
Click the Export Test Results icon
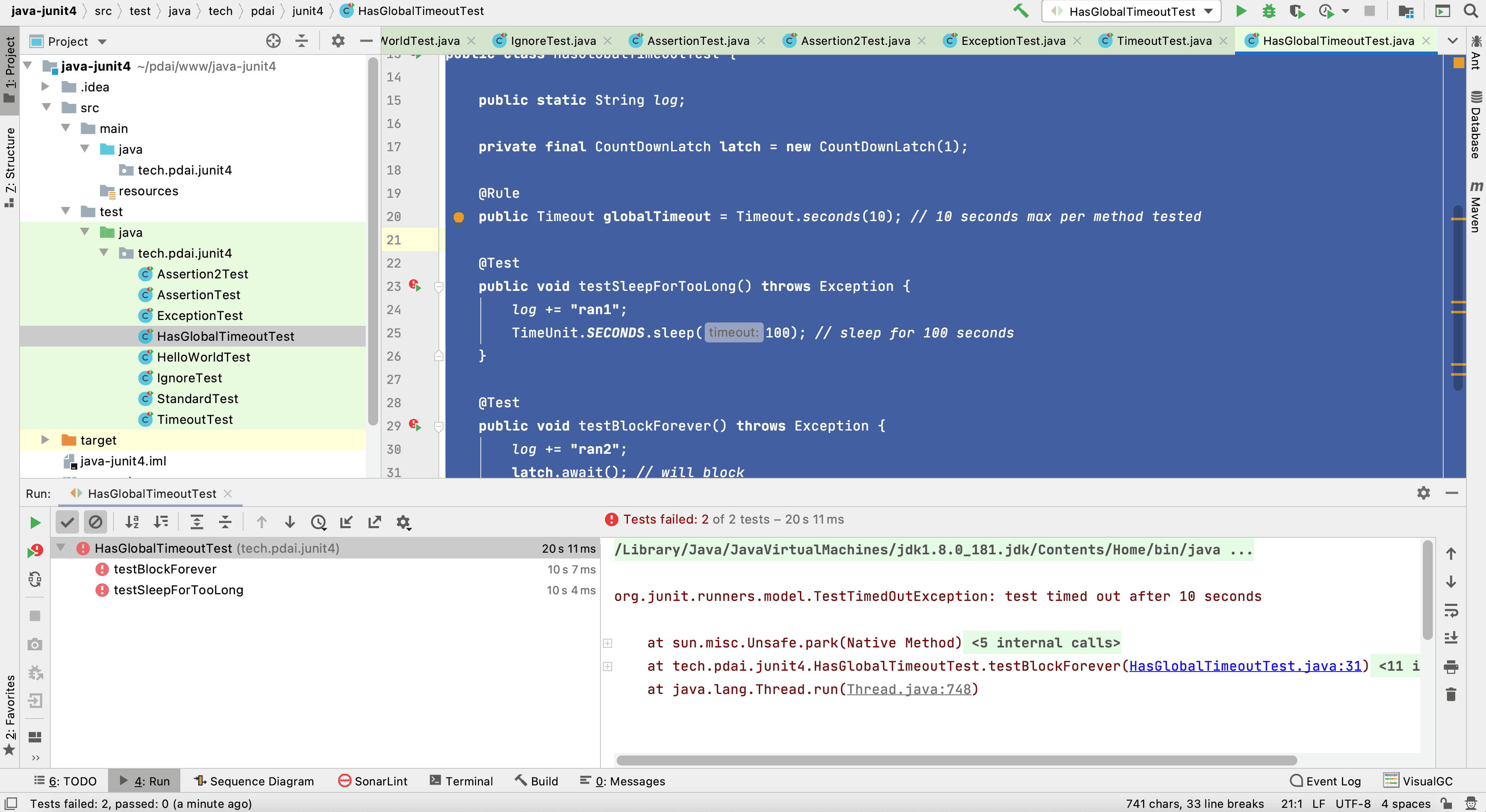374,522
